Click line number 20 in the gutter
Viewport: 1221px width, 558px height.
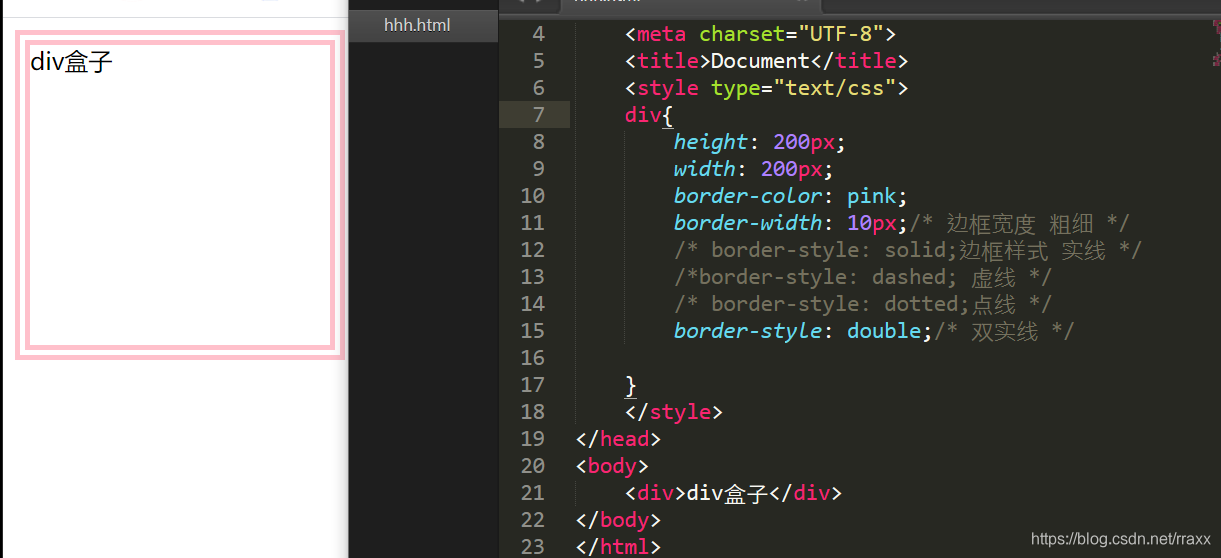tap(533, 466)
